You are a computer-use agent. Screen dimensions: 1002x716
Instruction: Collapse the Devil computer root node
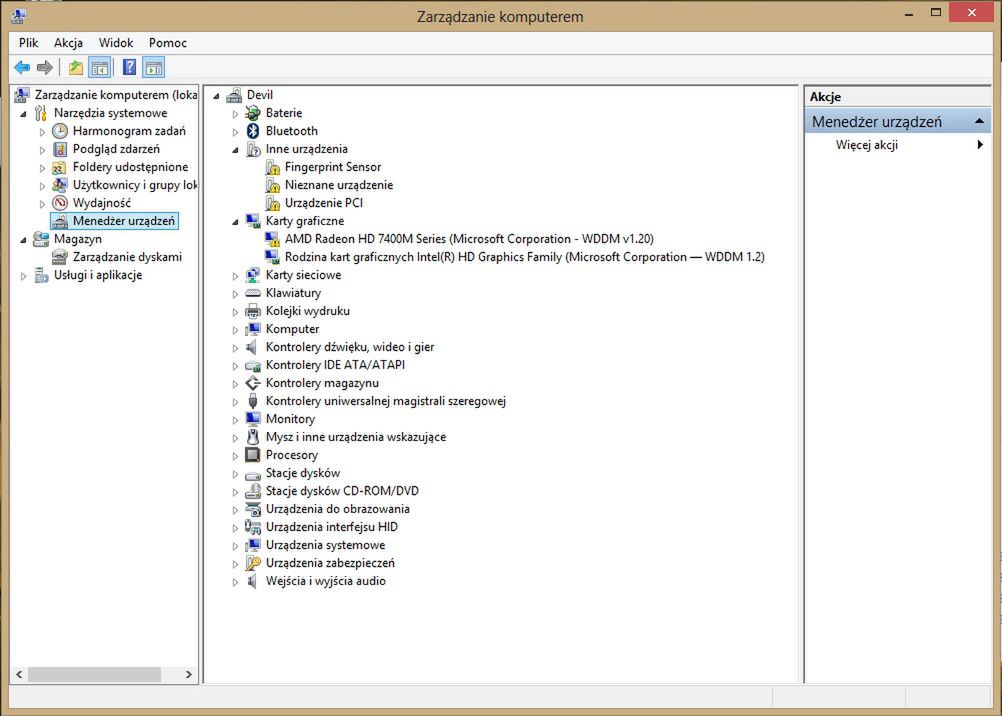tap(216, 96)
